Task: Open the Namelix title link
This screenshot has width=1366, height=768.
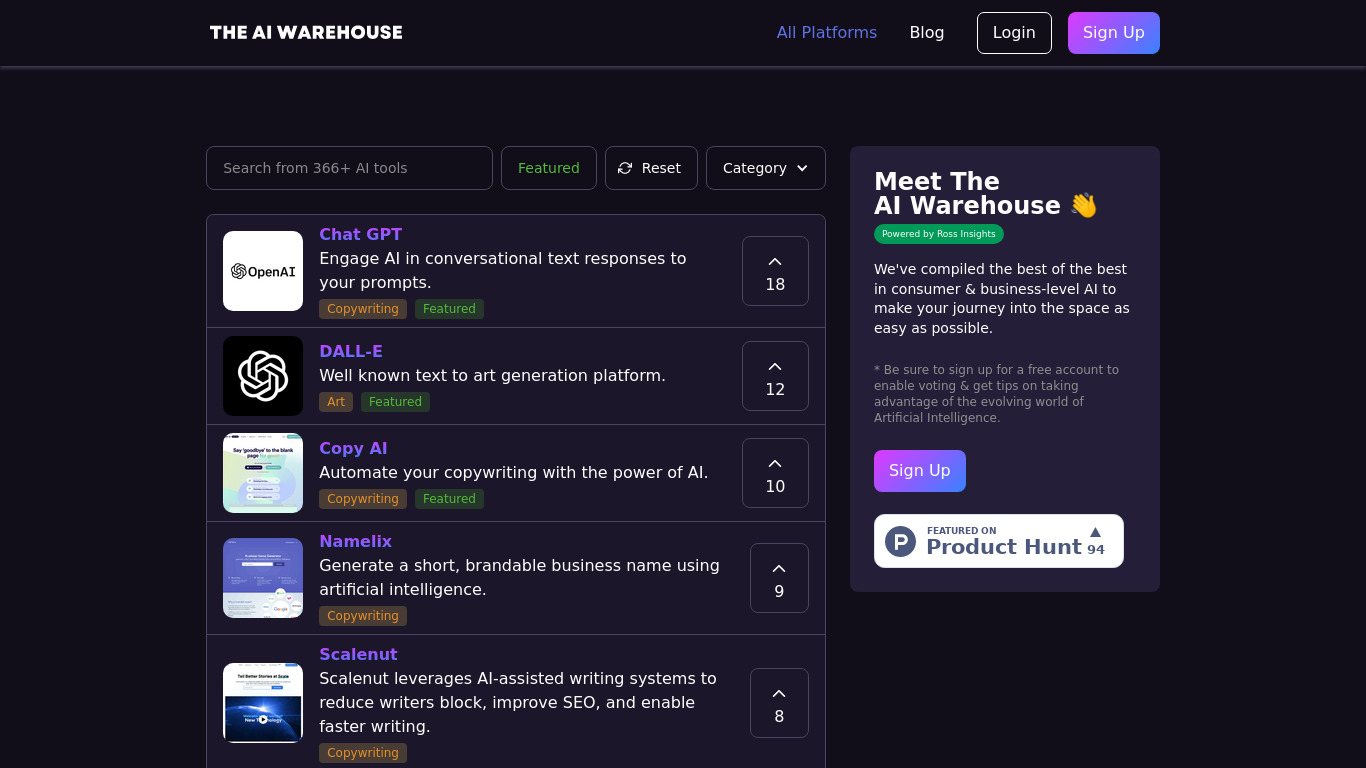Action: [x=355, y=541]
